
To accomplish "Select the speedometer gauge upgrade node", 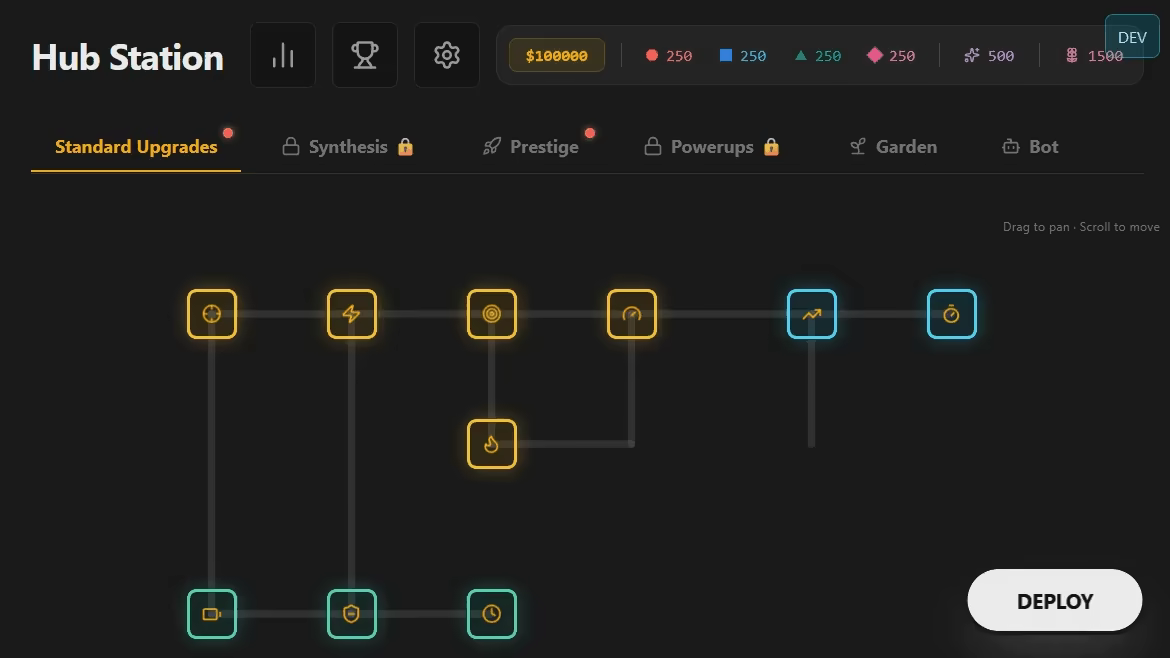I will pyautogui.click(x=632, y=314).
